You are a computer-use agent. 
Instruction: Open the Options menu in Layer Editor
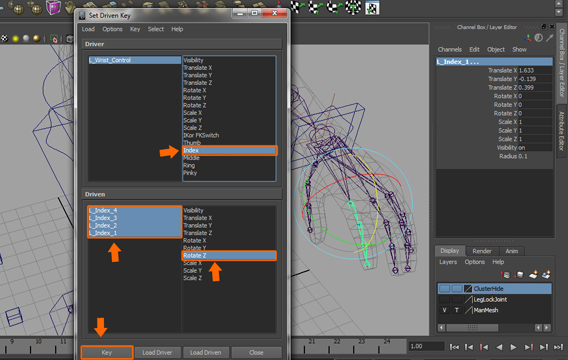475,262
